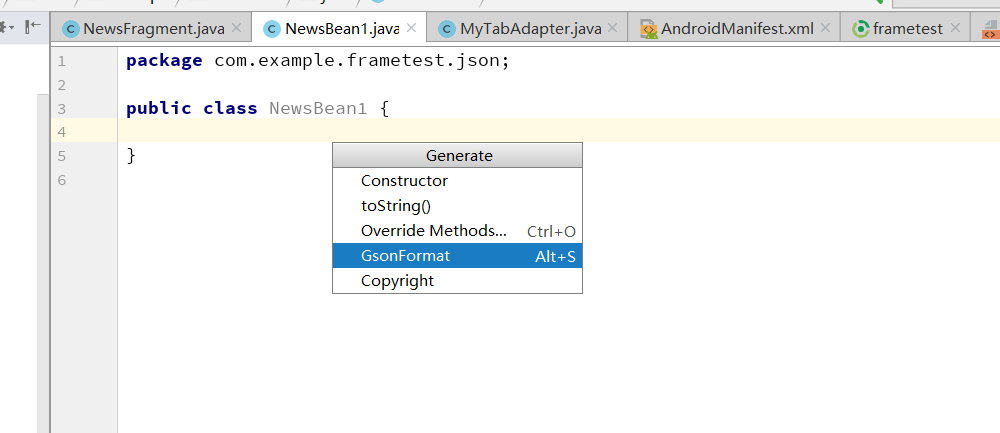The width and height of the screenshot is (1000, 433).
Task: Close the AndroidManifest.xml tab
Action: (x=825, y=28)
